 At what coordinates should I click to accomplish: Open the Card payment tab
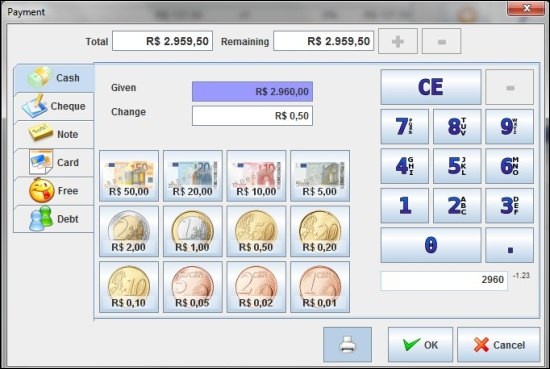[54, 162]
